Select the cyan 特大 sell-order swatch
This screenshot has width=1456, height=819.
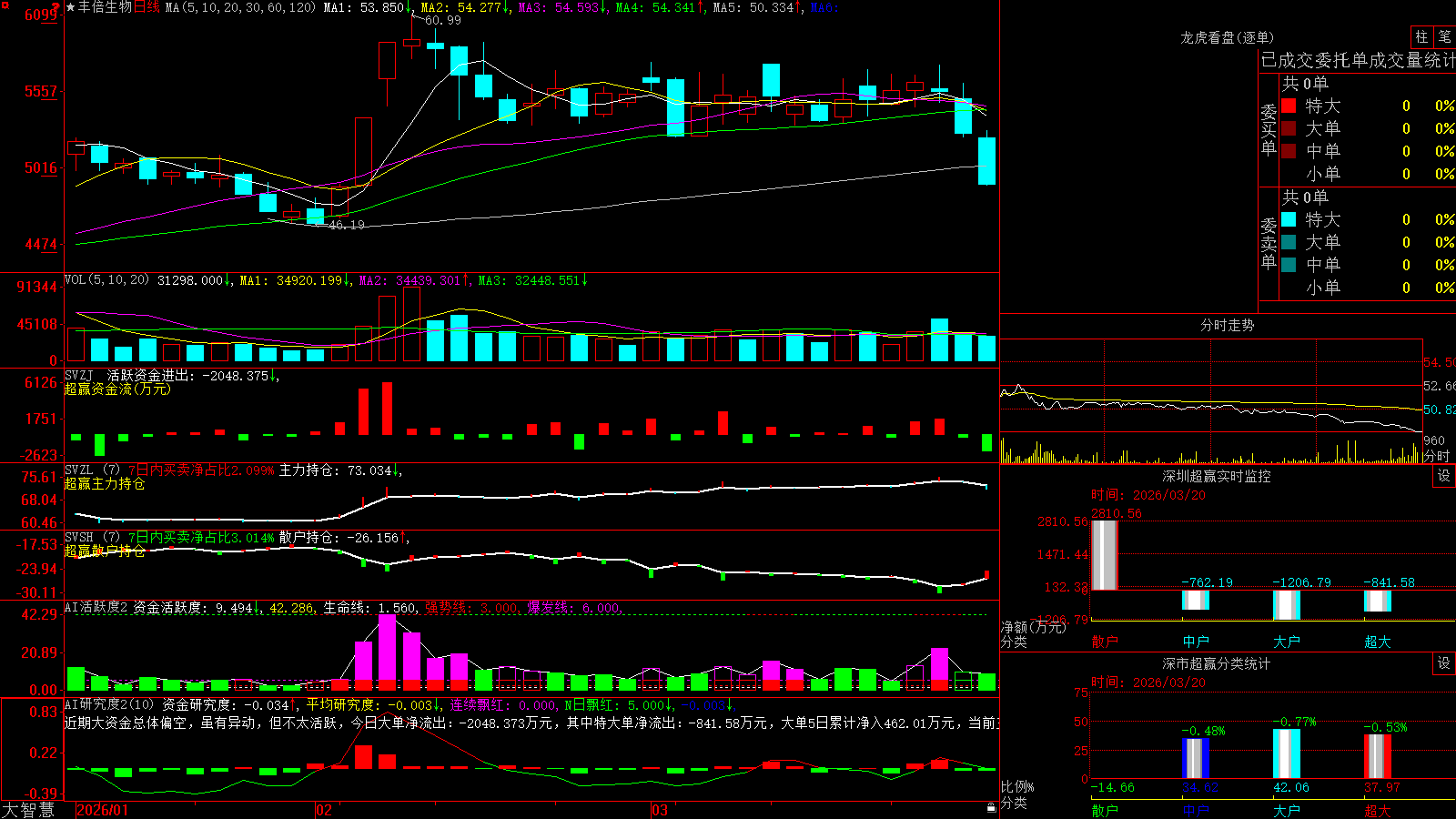click(x=1289, y=219)
